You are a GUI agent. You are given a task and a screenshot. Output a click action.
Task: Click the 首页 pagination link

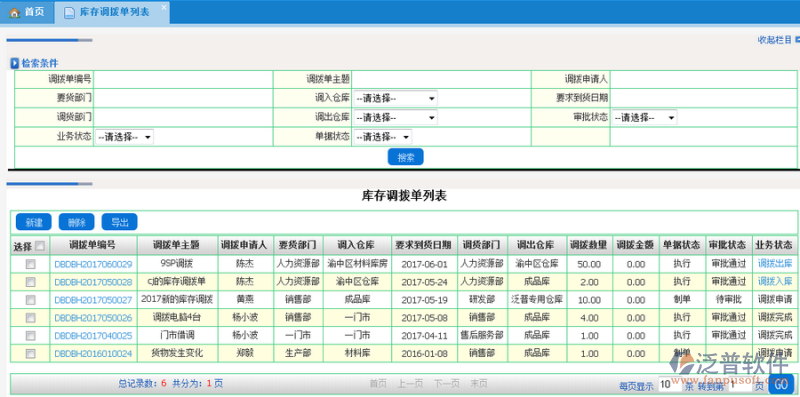(x=378, y=383)
